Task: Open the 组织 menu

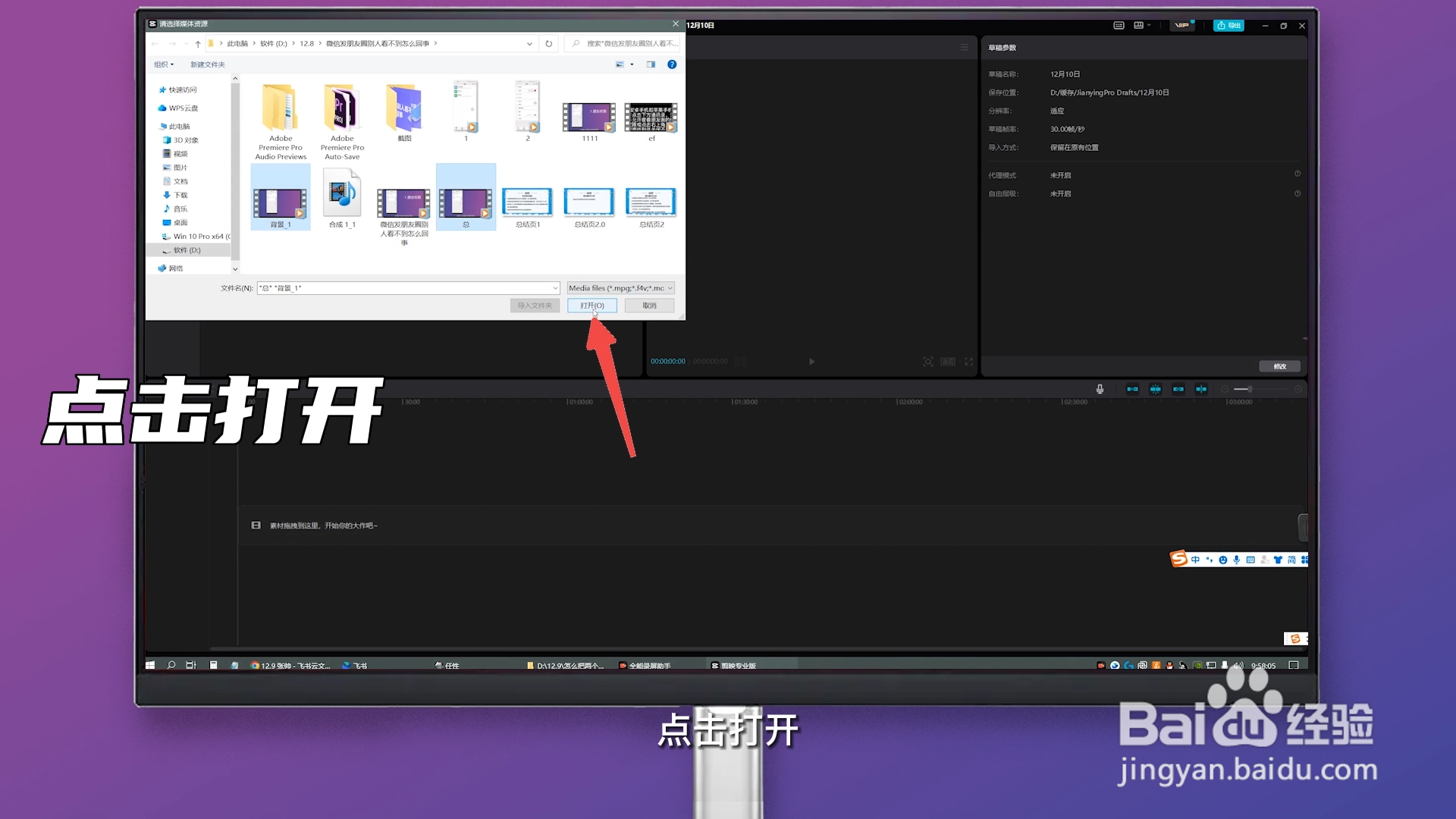Action: pos(164,64)
